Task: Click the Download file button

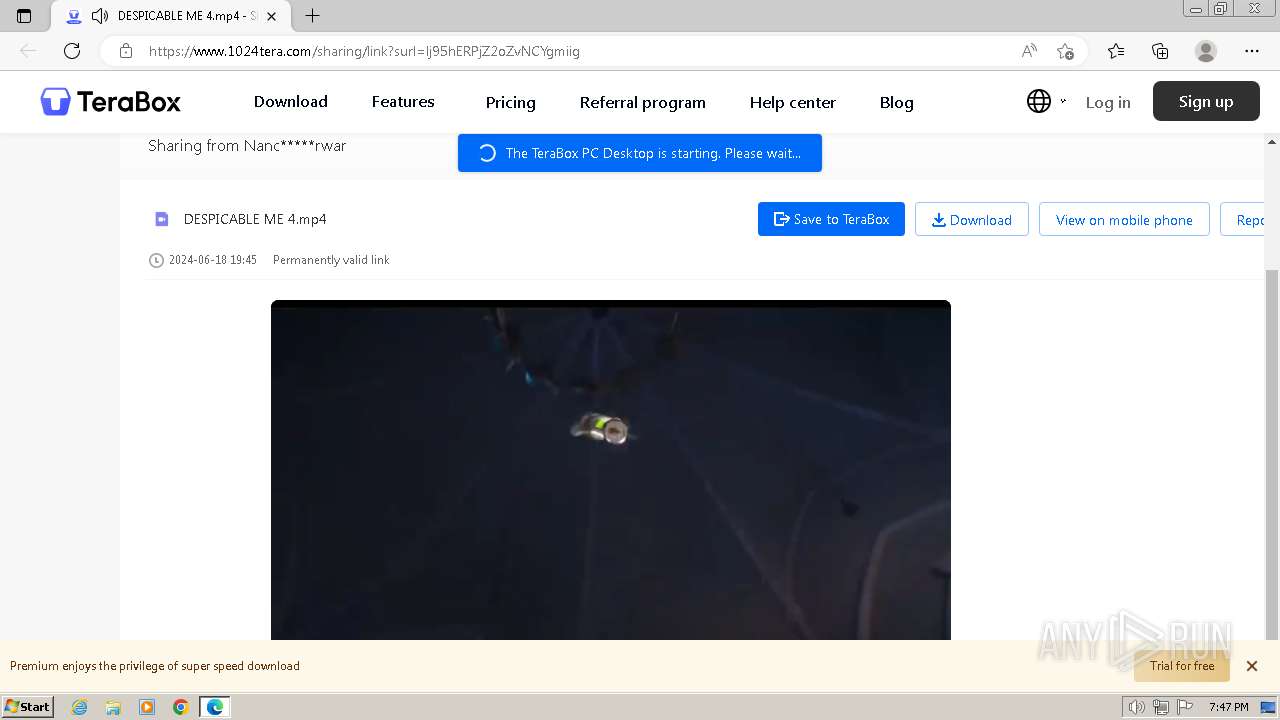Action: (x=972, y=219)
